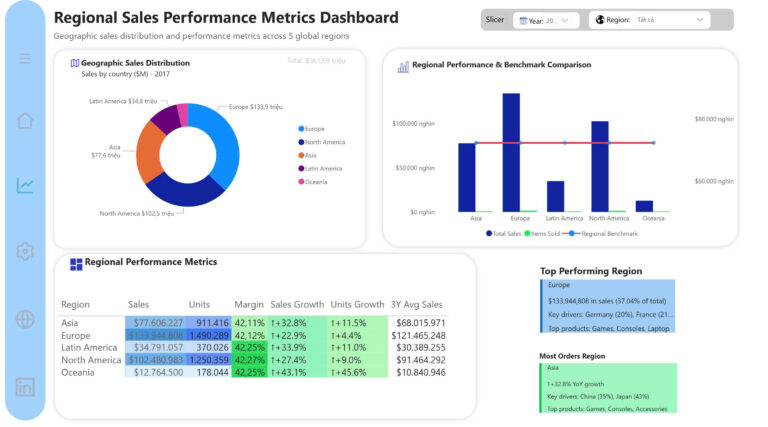
Task: Select the Latin America row in table
Action: [90, 347]
